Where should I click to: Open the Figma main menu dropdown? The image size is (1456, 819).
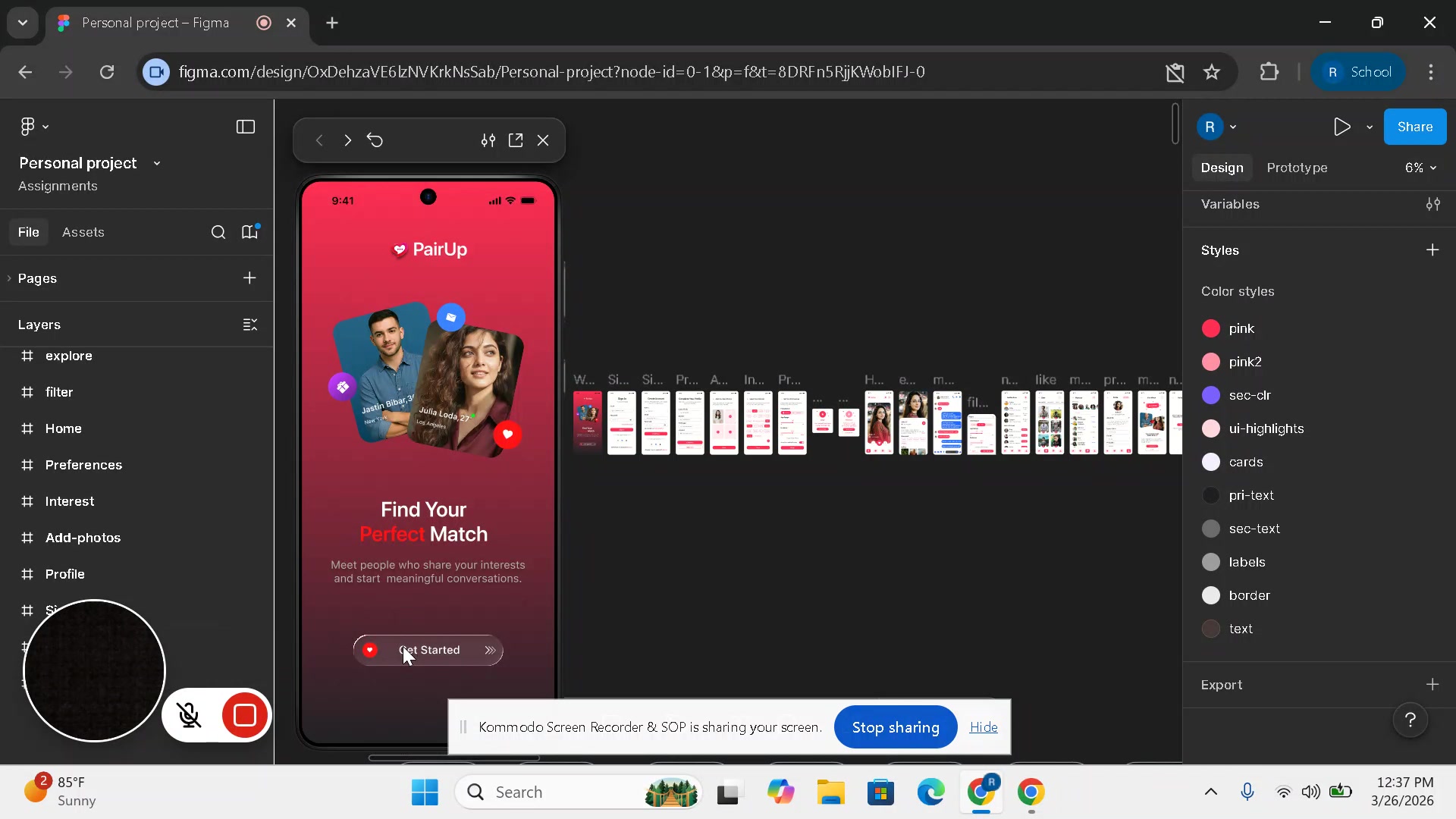[x=34, y=127]
